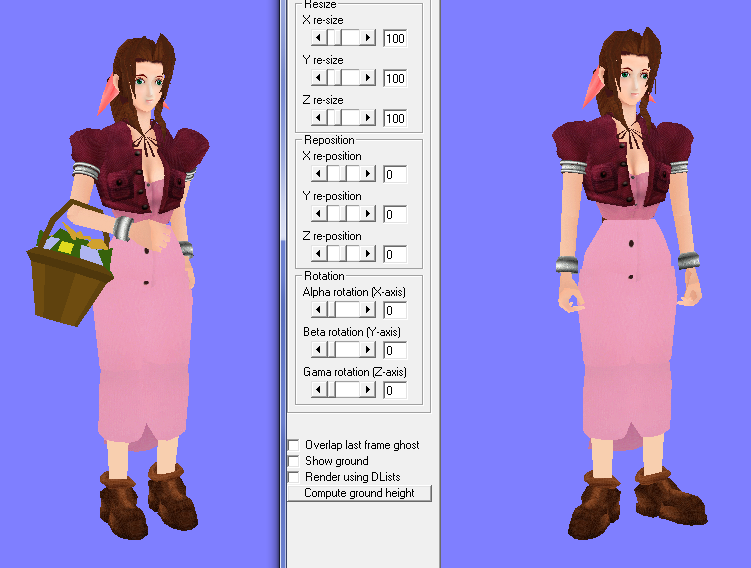Click left arrow of Z re-position slider
751x568 pixels.
click(318, 253)
